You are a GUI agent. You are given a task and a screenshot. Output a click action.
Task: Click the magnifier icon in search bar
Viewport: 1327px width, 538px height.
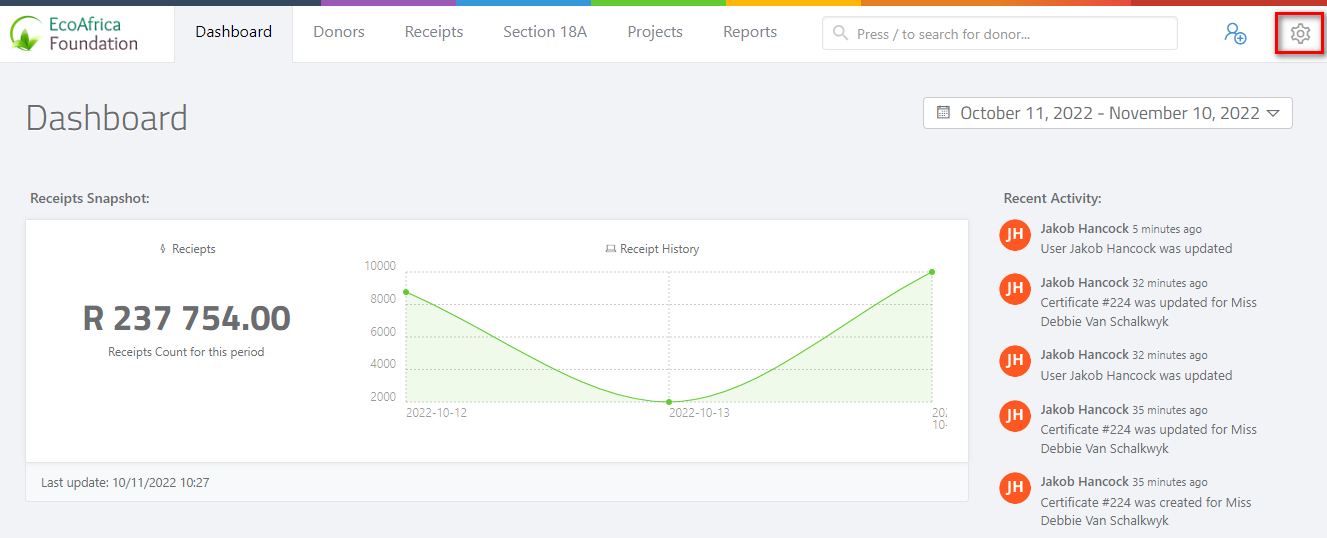pyautogui.click(x=841, y=33)
